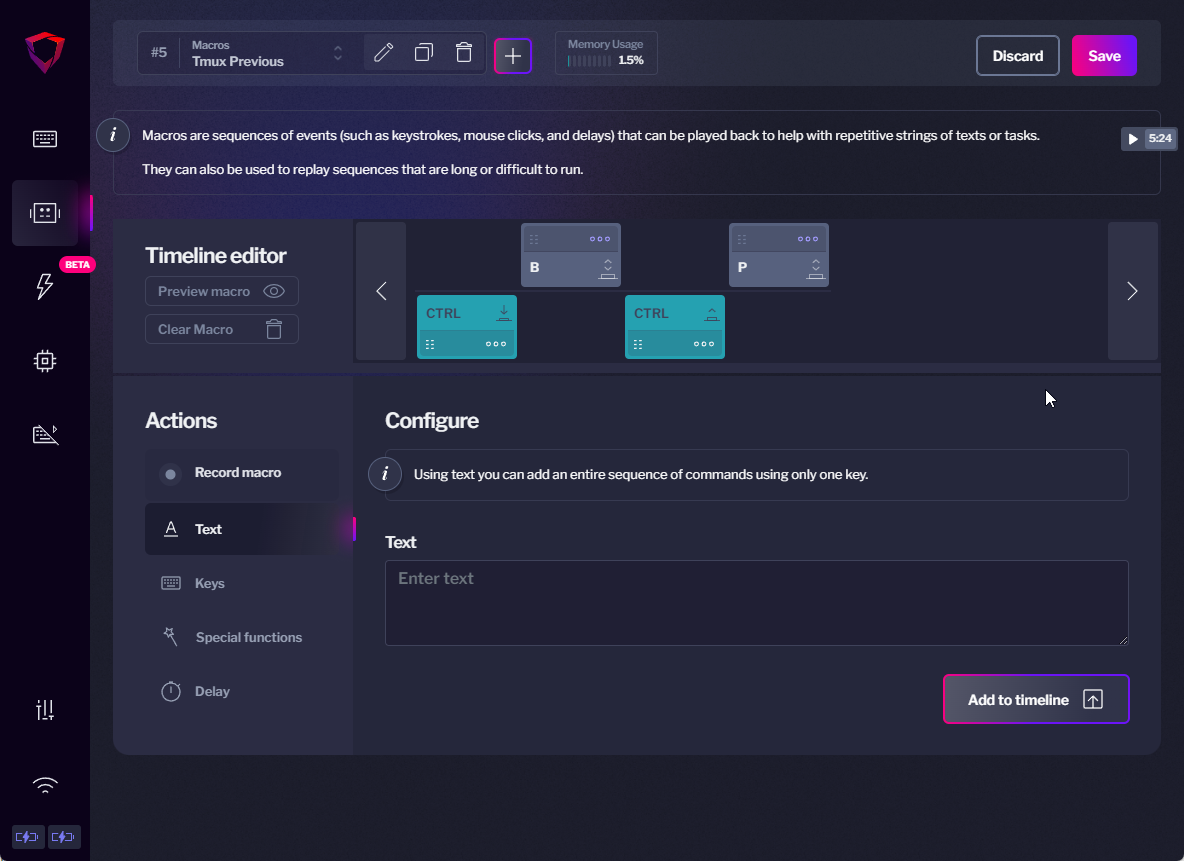Discard macro changes
The height and width of the screenshot is (861, 1184).
[1017, 56]
